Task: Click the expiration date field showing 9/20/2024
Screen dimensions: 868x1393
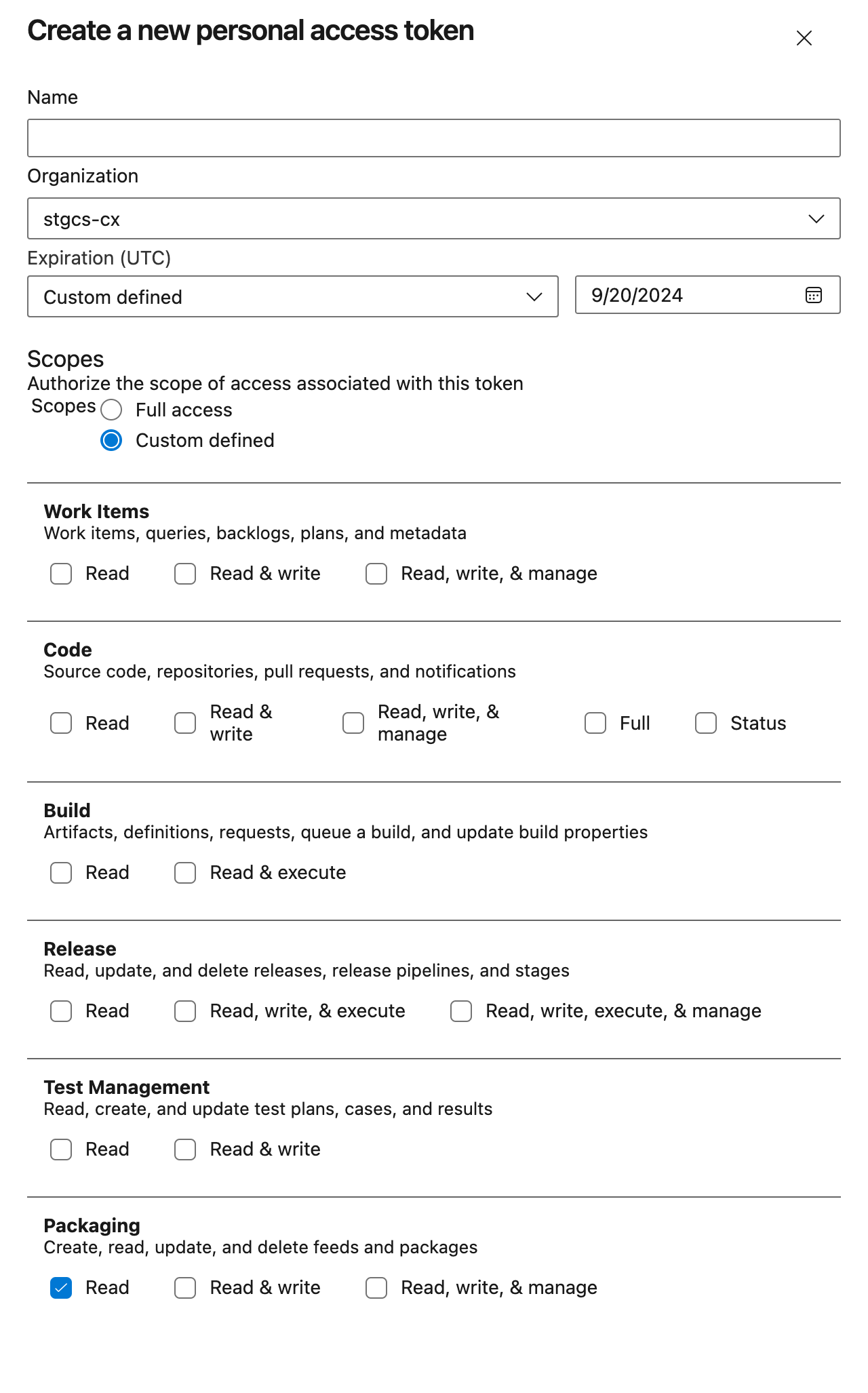Action: point(678,295)
